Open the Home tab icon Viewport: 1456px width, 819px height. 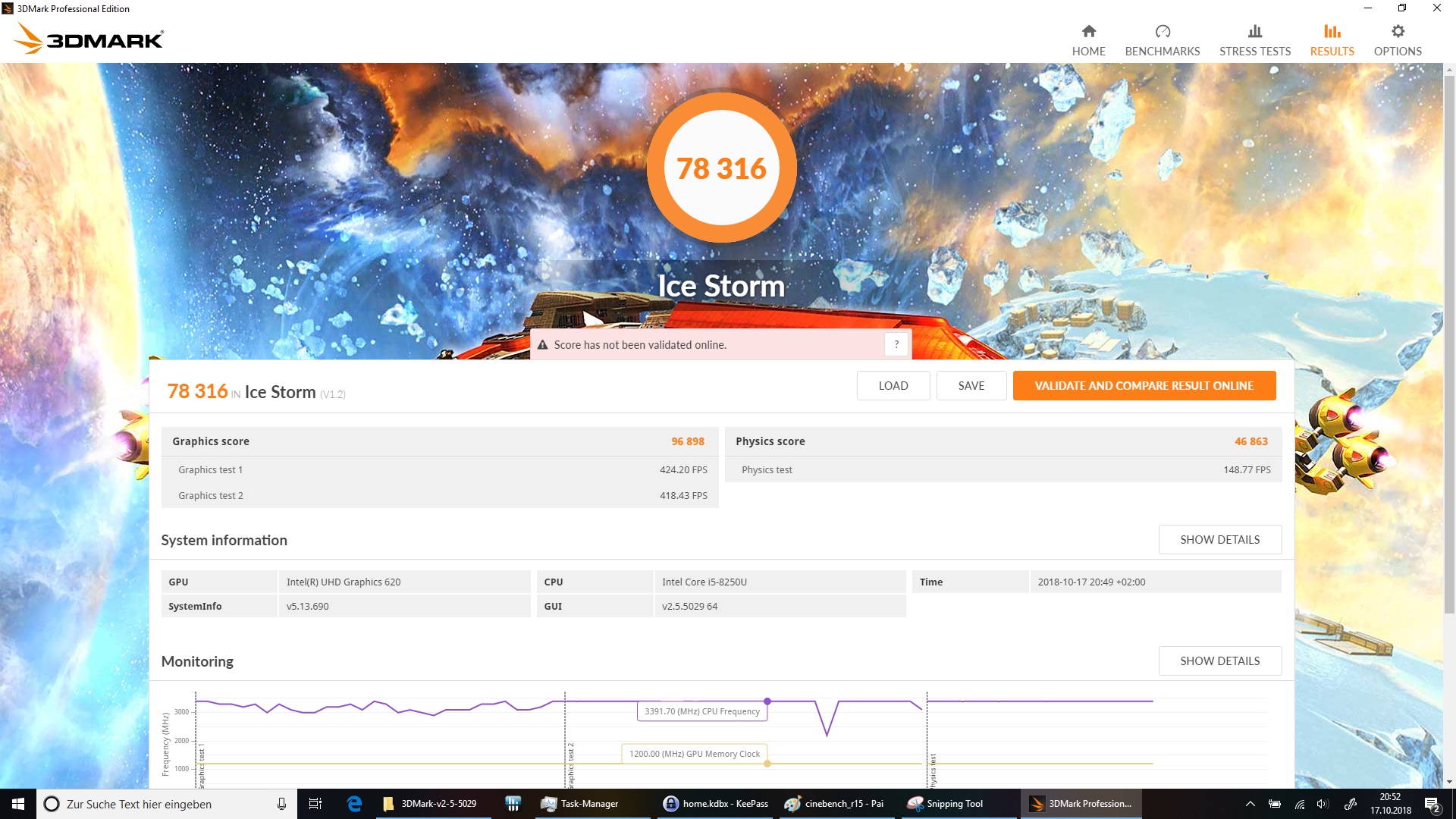click(x=1088, y=32)
